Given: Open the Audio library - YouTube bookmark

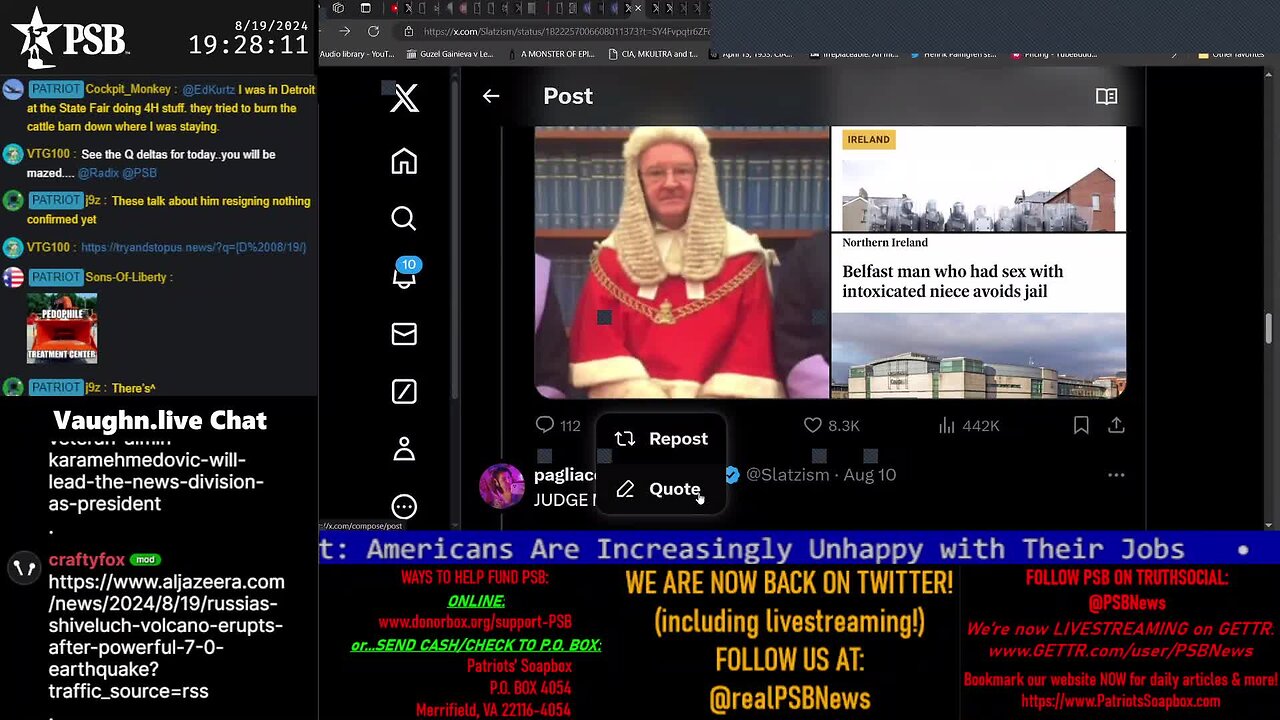Looking at the screenshot, I should point(357,54).
